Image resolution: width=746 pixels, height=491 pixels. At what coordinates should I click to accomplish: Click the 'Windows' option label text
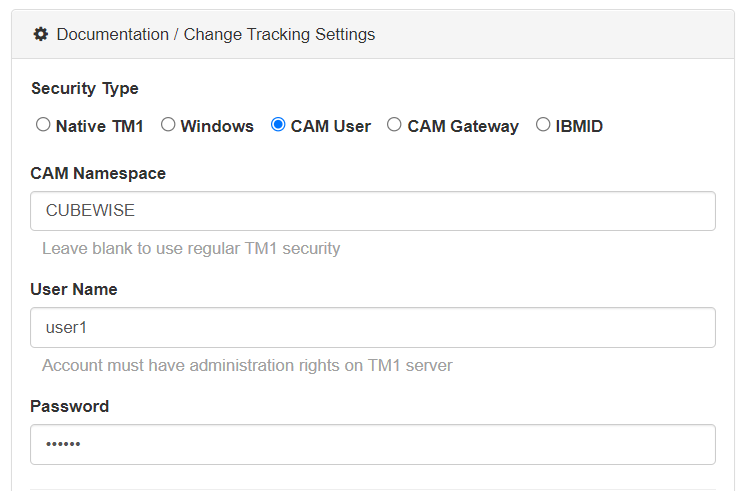click(x=217, y=126)
